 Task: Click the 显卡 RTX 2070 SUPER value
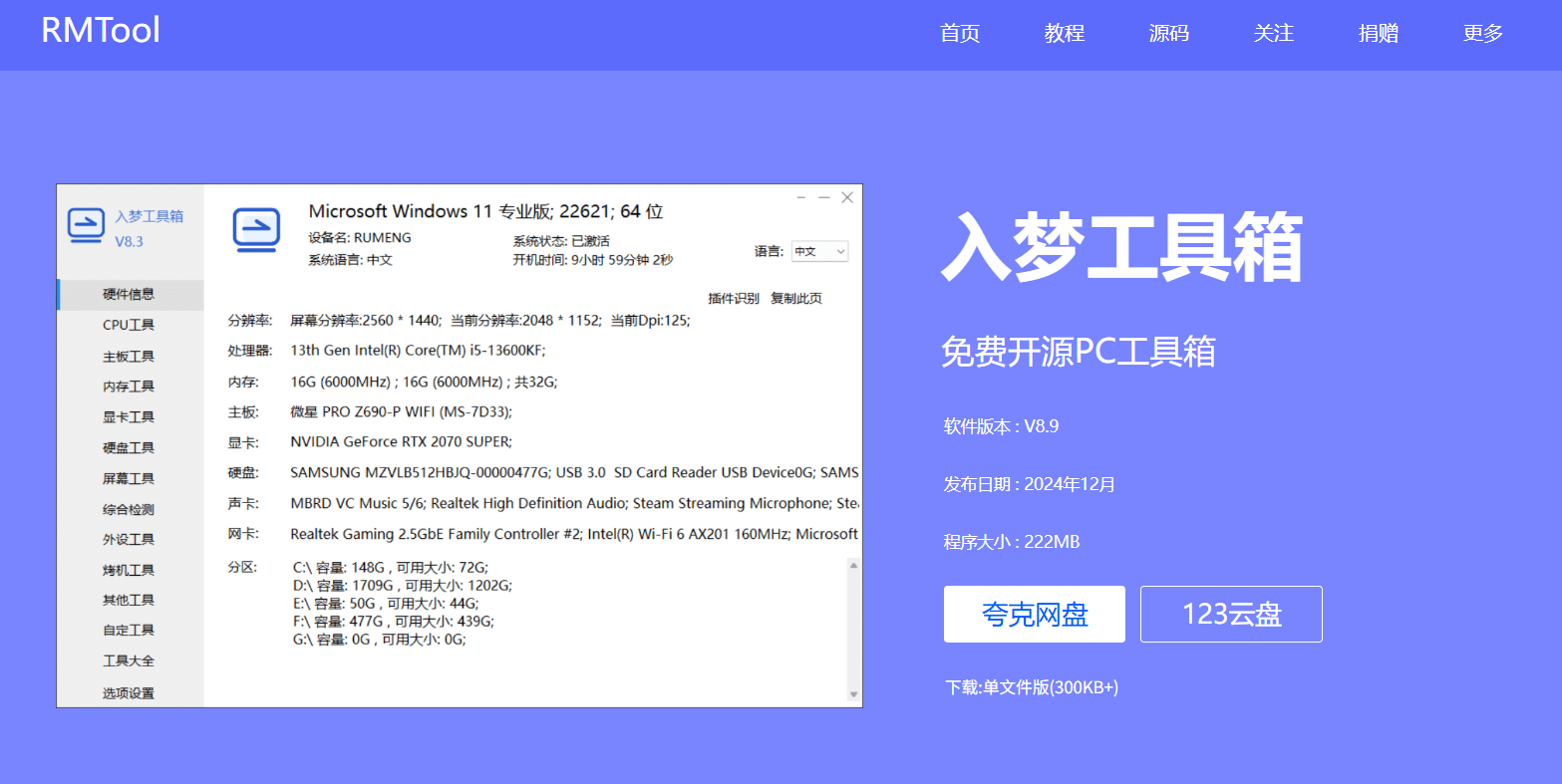402,441
